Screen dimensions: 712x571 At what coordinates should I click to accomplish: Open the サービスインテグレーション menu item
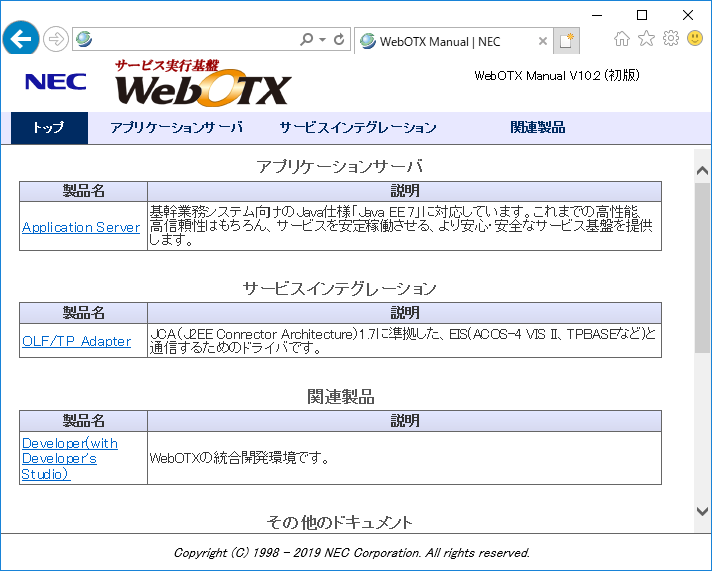pos(357,128)
